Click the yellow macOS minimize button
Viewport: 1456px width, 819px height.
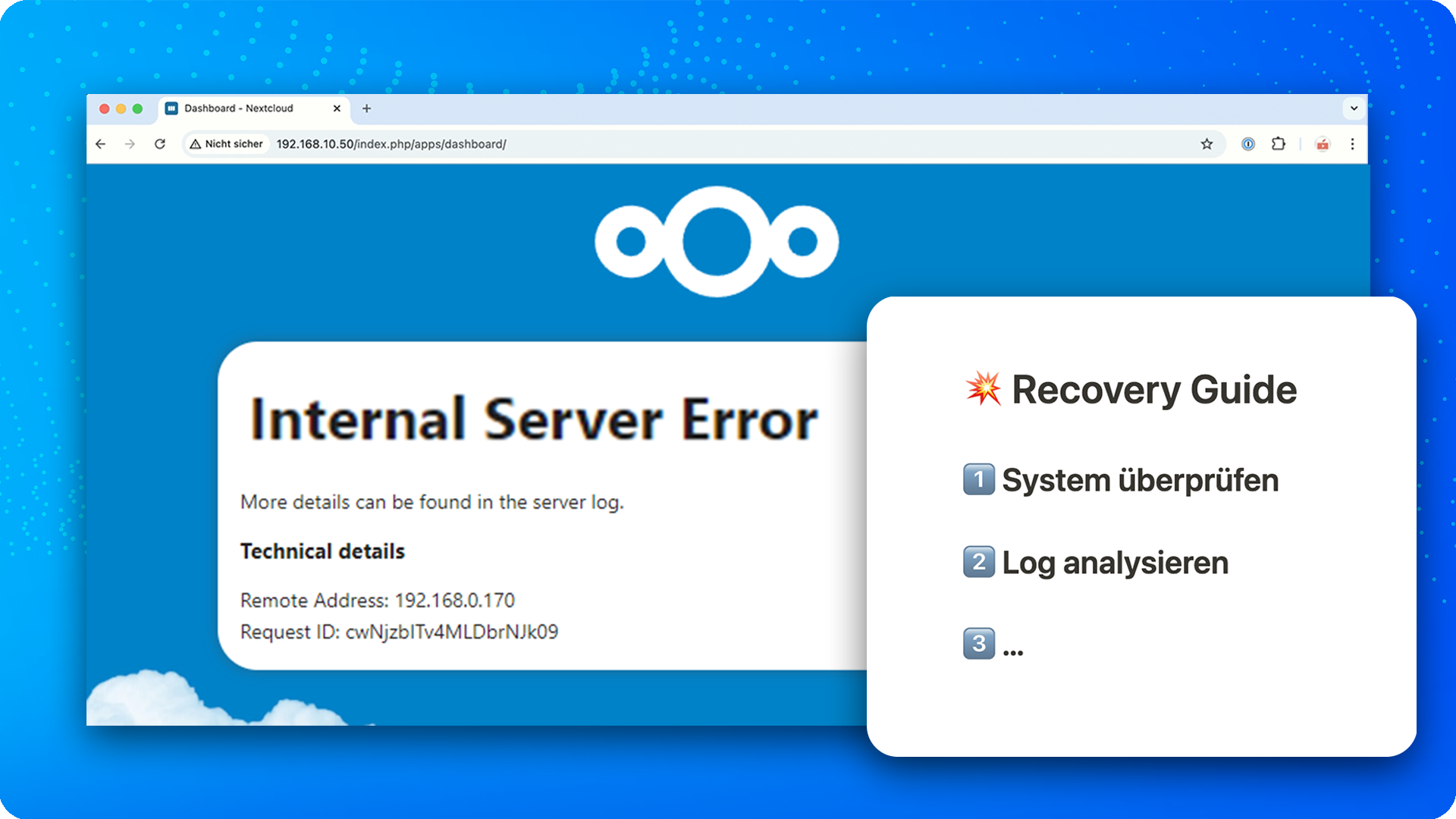[x=121, y=108]
